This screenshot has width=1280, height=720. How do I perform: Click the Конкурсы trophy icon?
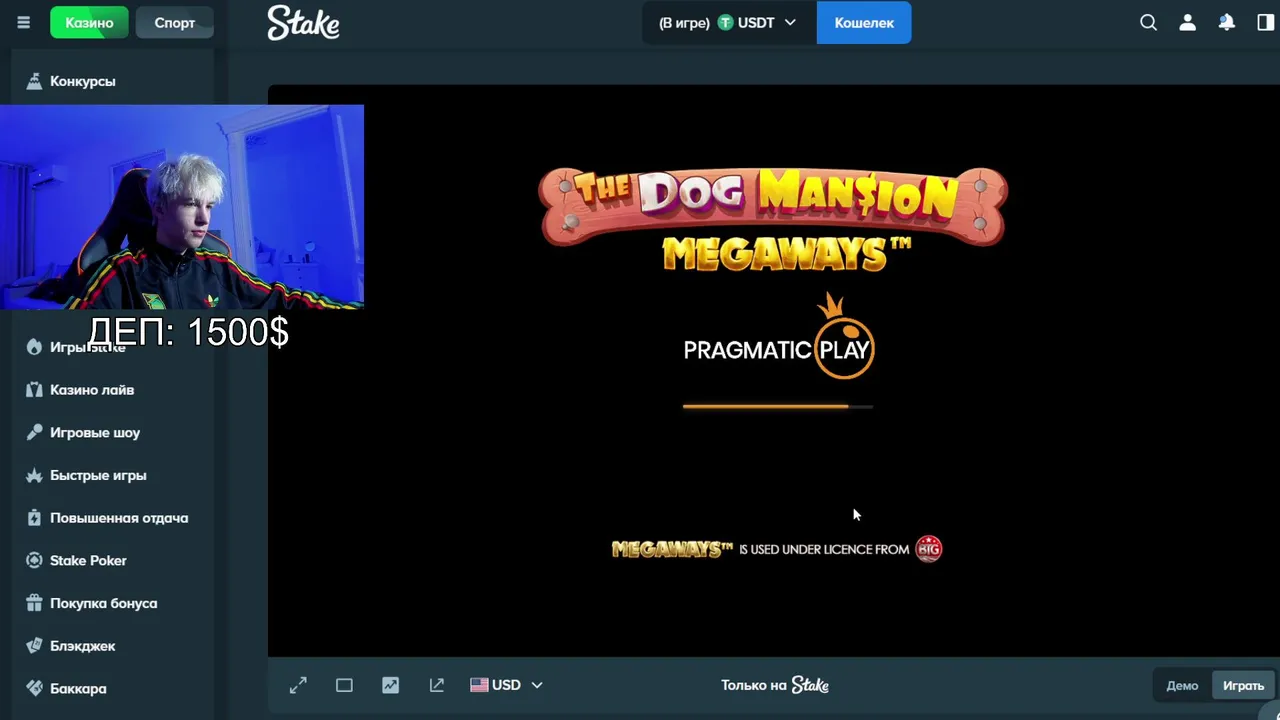click(x=34, y=81)
